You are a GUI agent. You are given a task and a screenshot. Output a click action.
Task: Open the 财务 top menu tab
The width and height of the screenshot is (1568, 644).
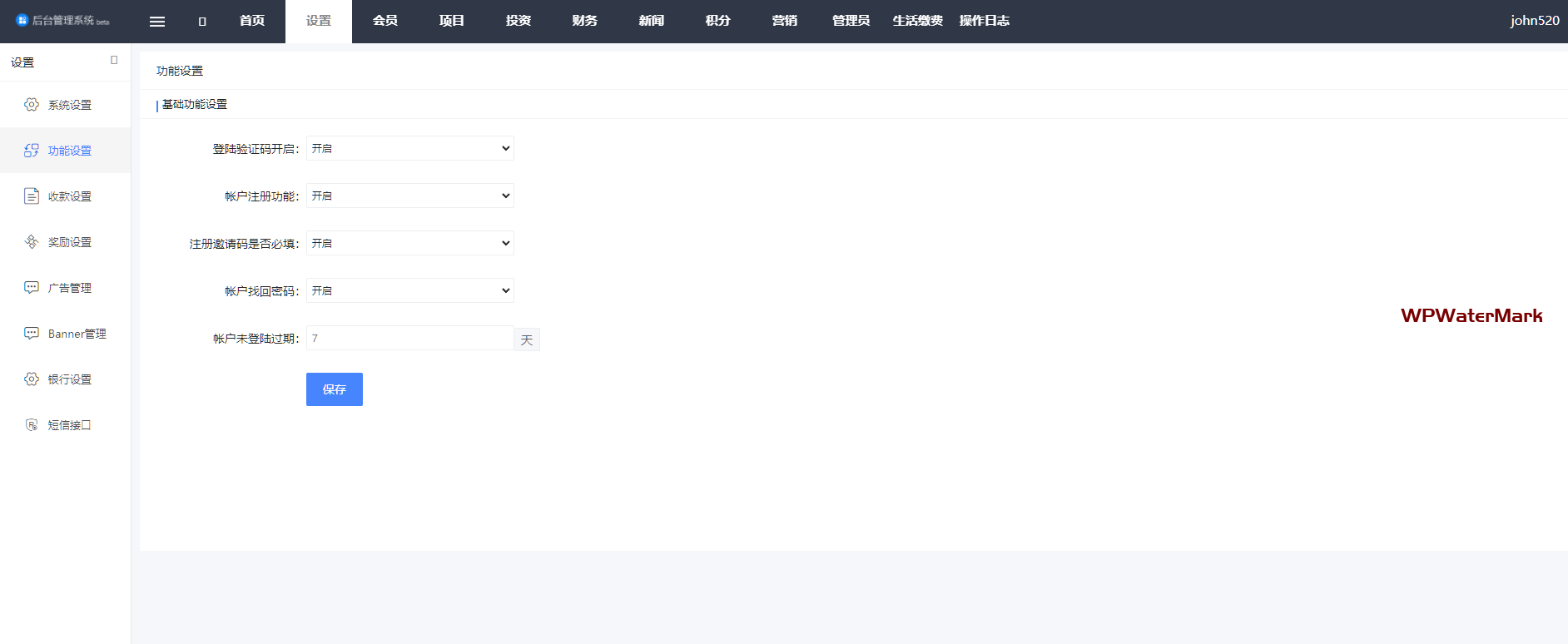tap(584, 21)
